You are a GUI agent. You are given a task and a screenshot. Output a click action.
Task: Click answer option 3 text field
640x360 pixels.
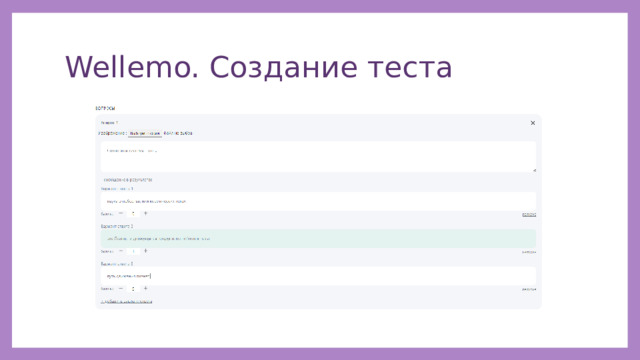point(318,276)
